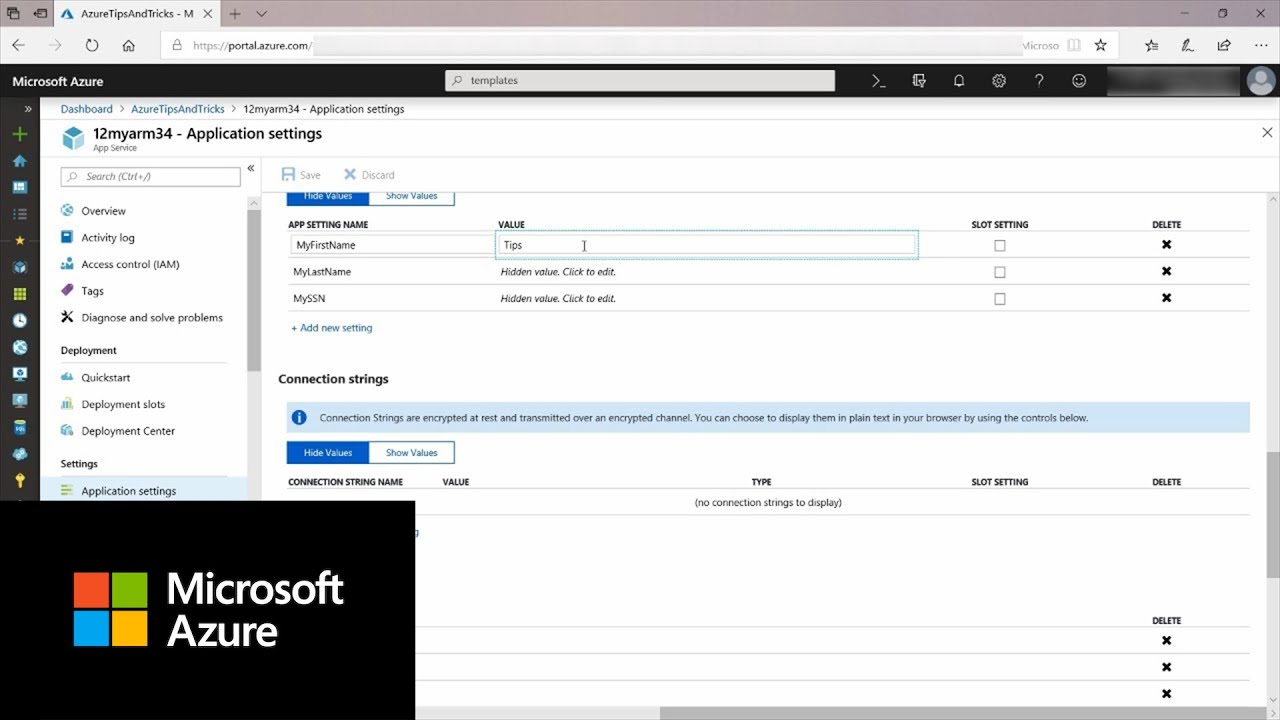
Task: Click the resource menu Search (Ctrl+/) box
Action: tap(151, 176)
